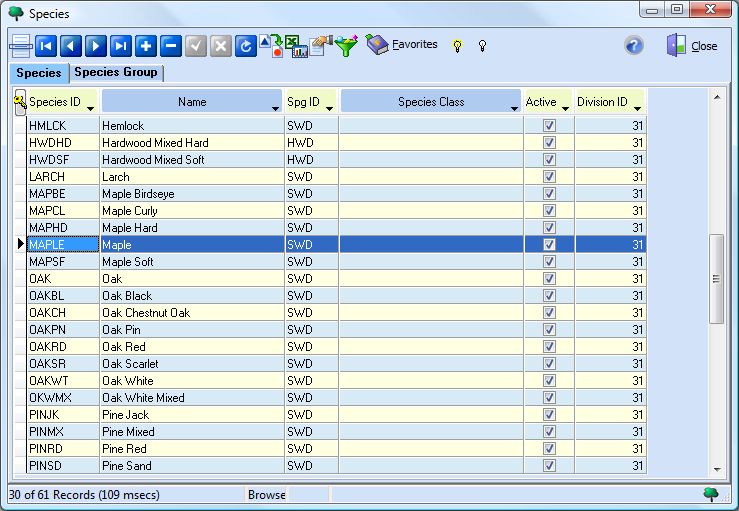The height and width of the screenshot is (511, 739).
Task: Add a new species record
Action: (x=146, y=46)
